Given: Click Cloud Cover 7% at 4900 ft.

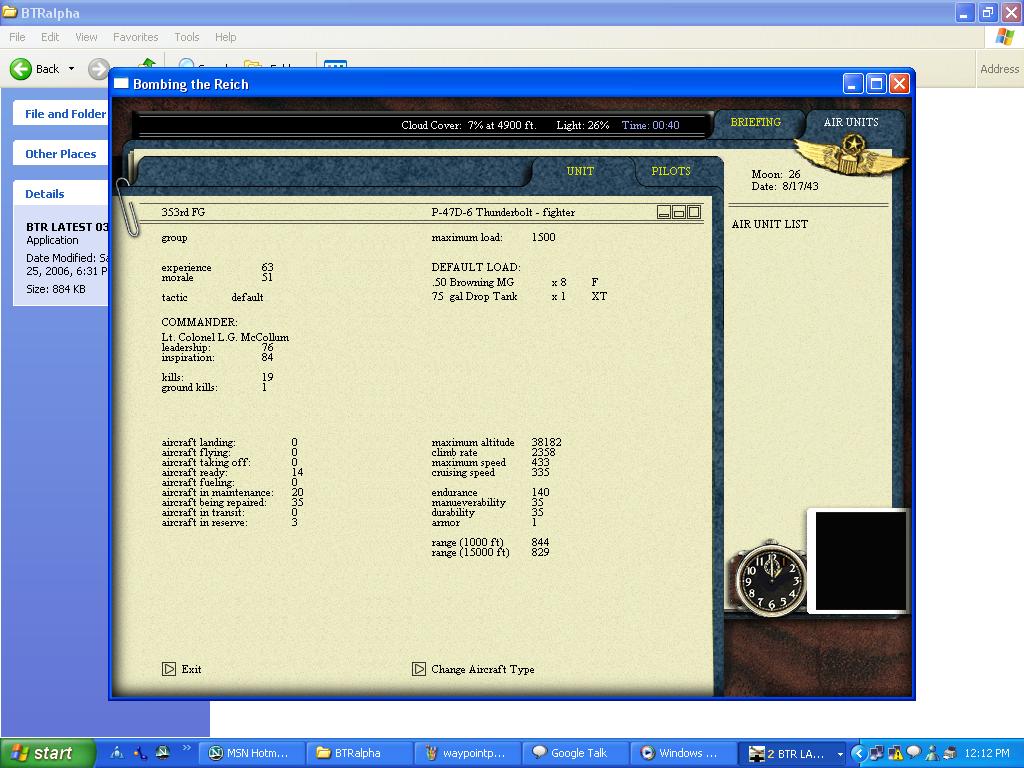Looking at the screenshot, I should tap(468, 125).
